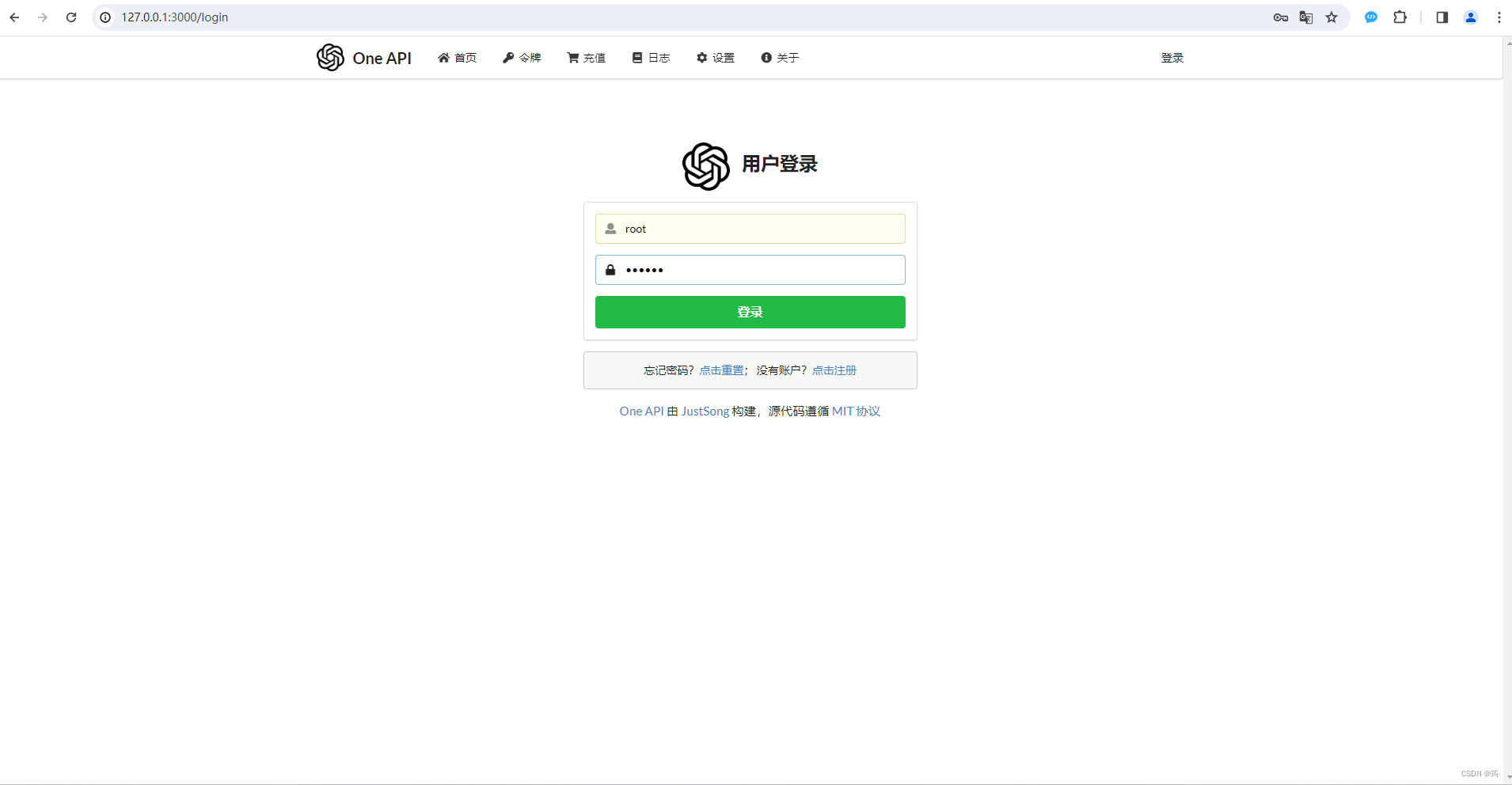Open the browser three-dot menu
1512x785 pixels.
[x=1499, y=17]
